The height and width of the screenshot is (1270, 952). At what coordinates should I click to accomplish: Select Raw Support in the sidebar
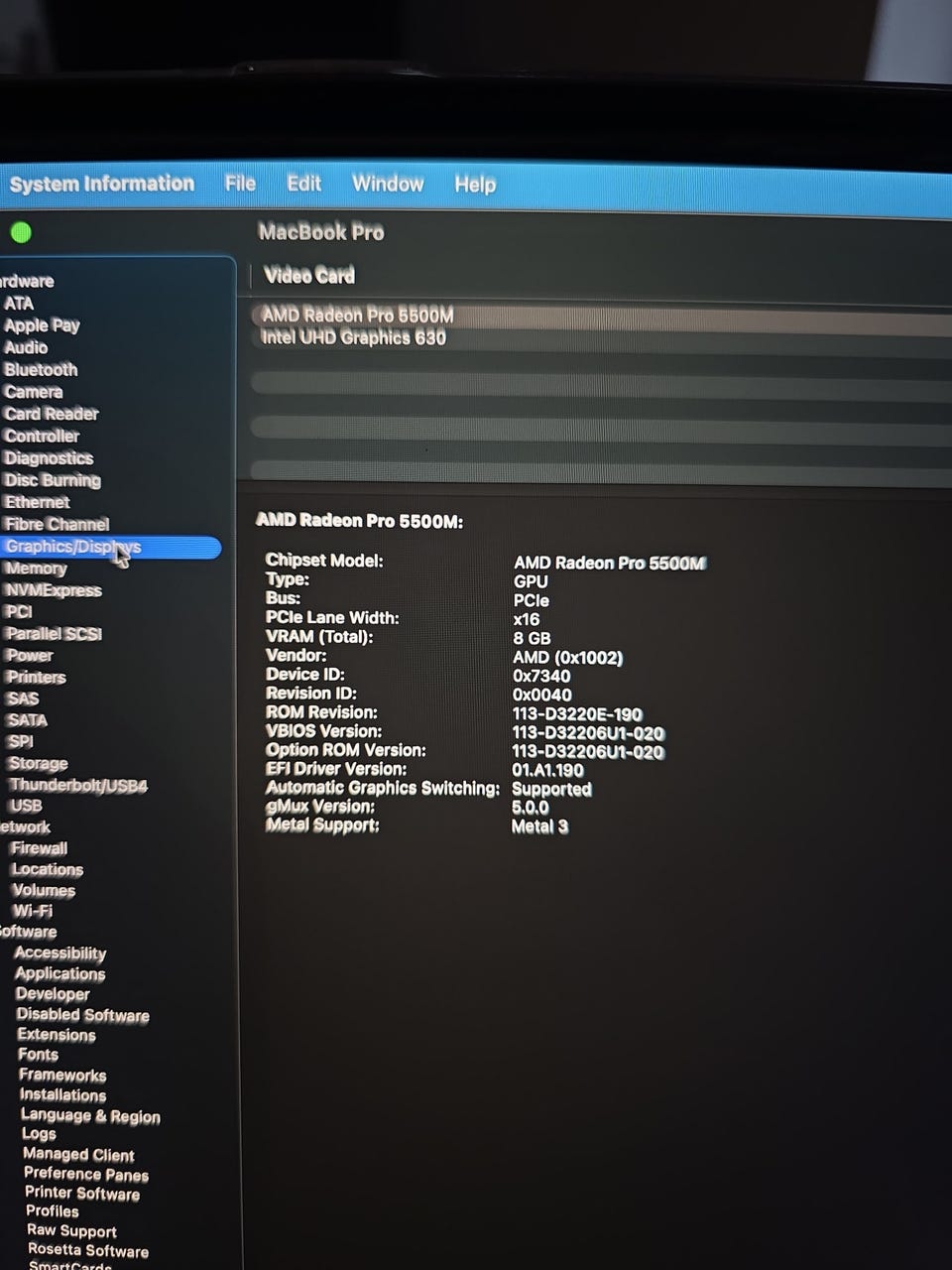tap(71, 1231)
